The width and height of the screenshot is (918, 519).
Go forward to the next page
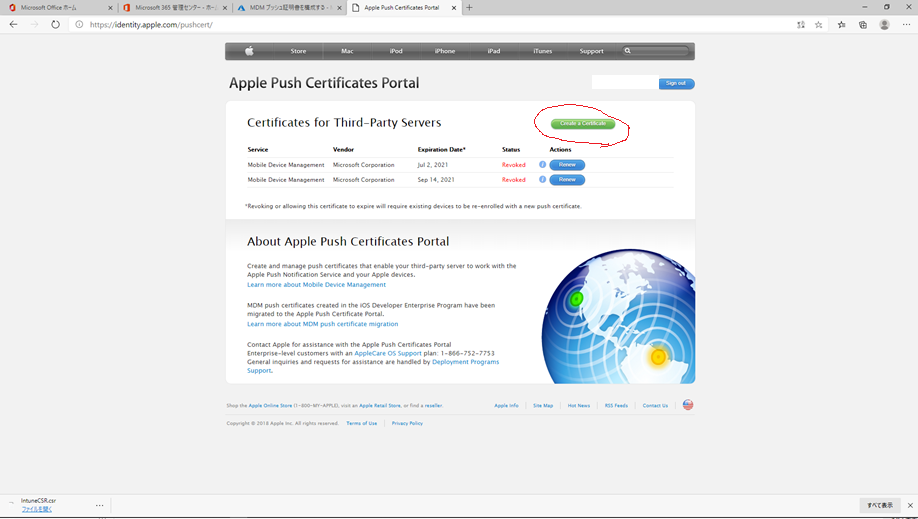pyautogui.click(x=35, y=25)
